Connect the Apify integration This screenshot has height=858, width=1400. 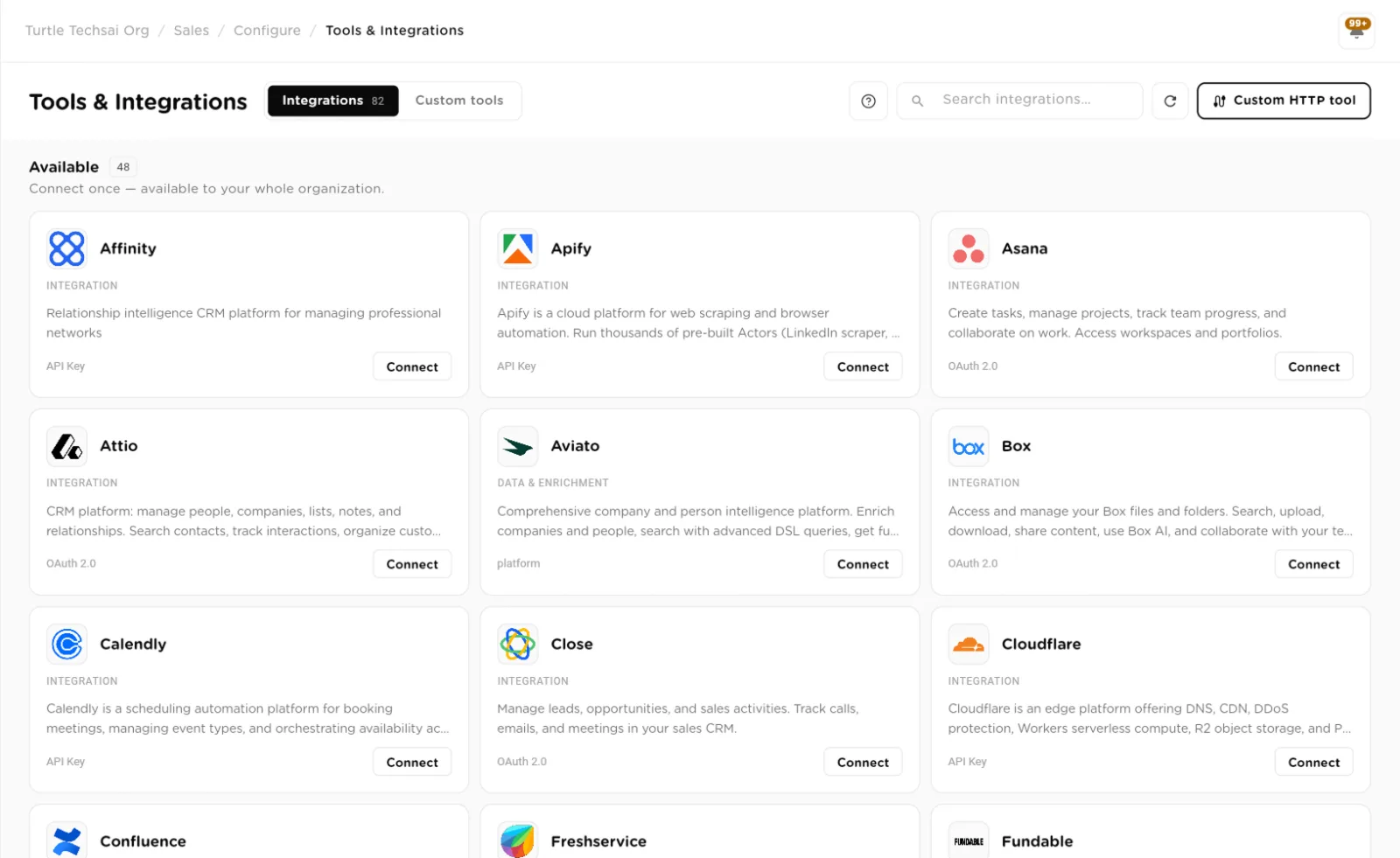[x=863, y=366]
